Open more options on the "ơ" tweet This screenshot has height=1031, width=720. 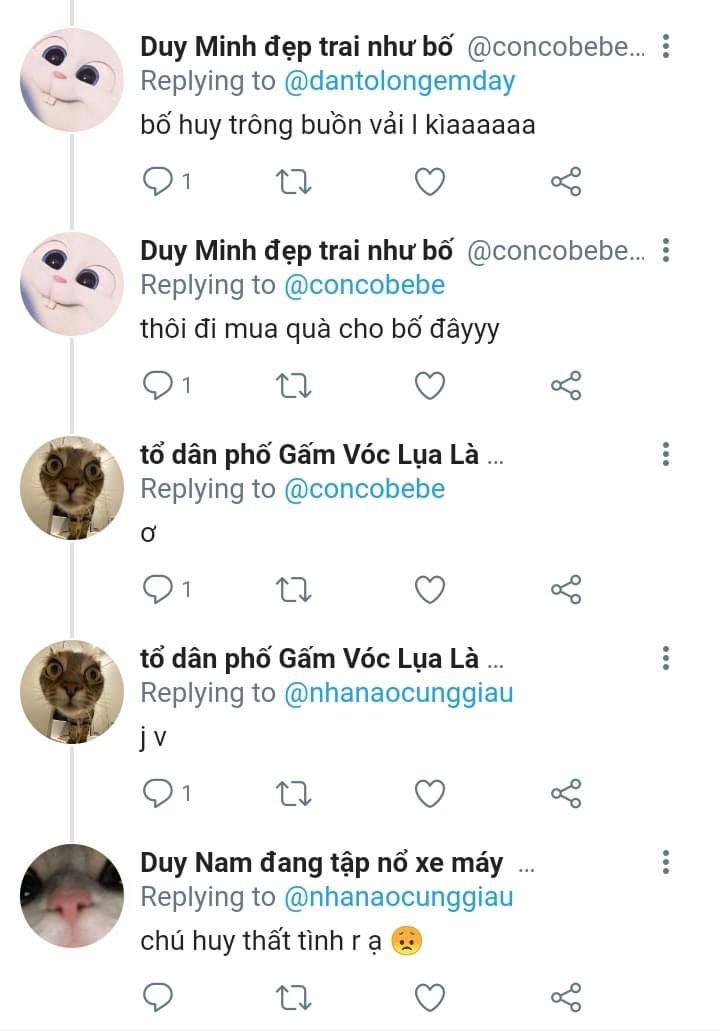[666, 454]
